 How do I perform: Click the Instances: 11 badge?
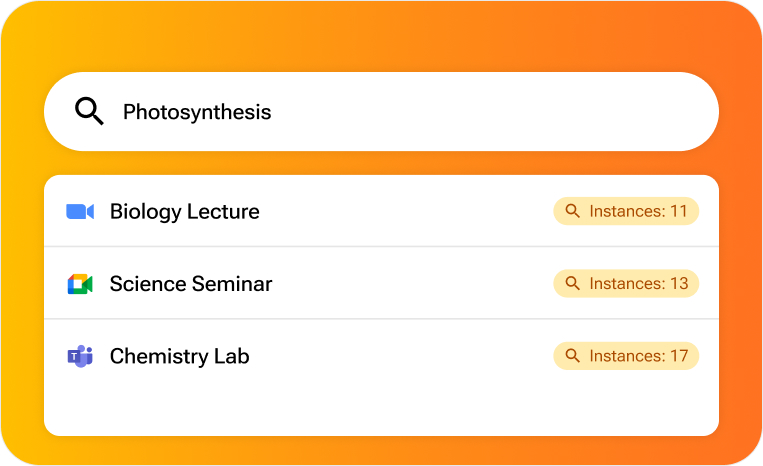[626, 211]
